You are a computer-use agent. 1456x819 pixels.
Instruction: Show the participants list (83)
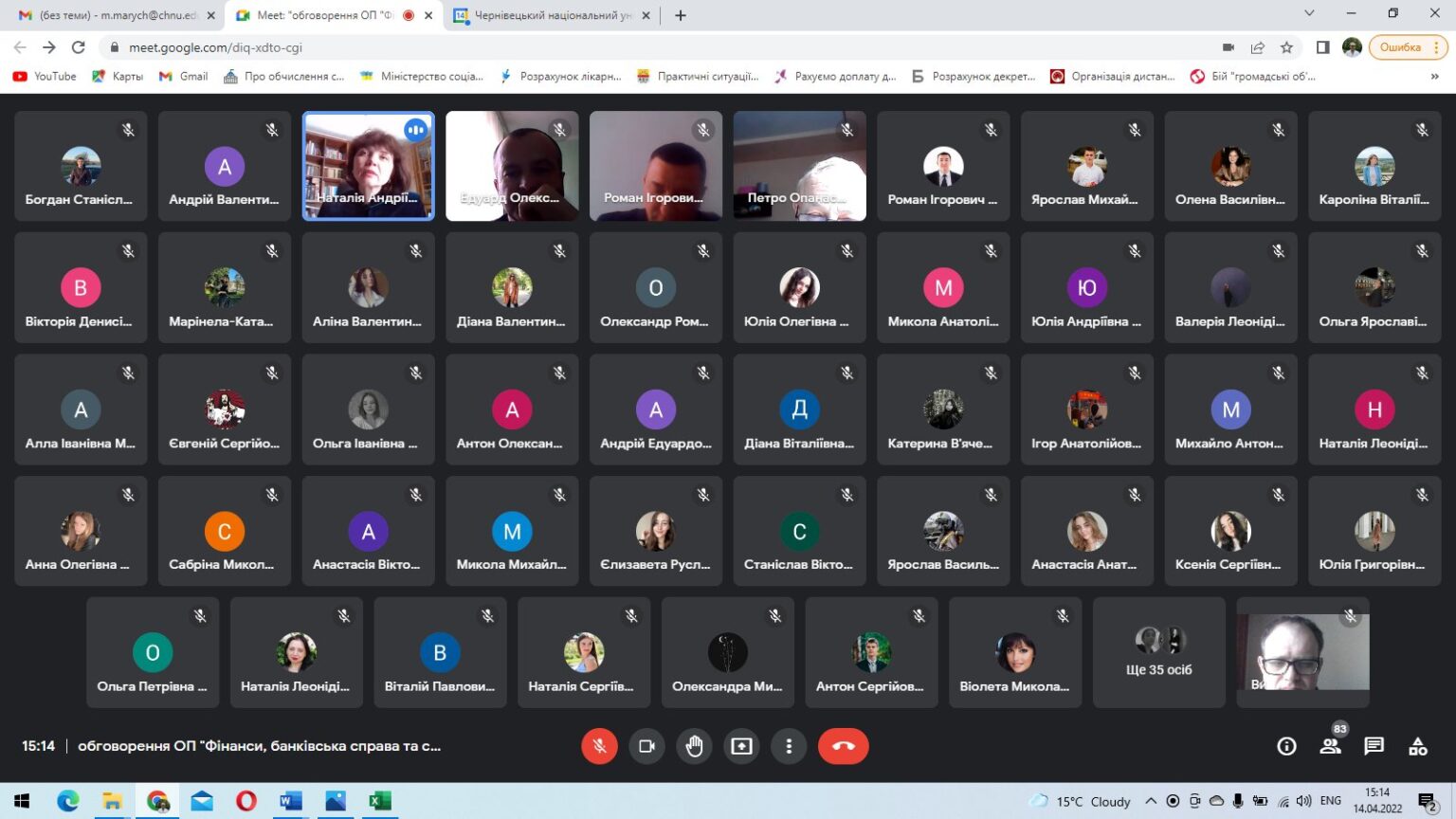click(1331, 746)
